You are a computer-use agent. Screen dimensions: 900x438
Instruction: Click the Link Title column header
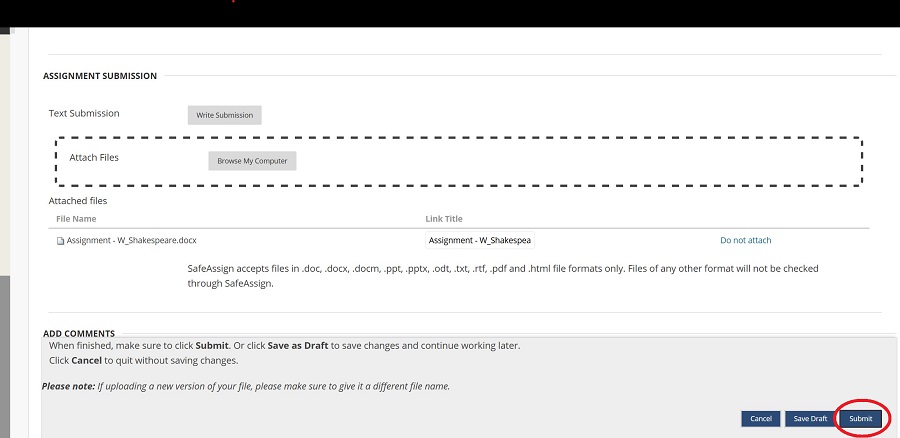(444, 219)
